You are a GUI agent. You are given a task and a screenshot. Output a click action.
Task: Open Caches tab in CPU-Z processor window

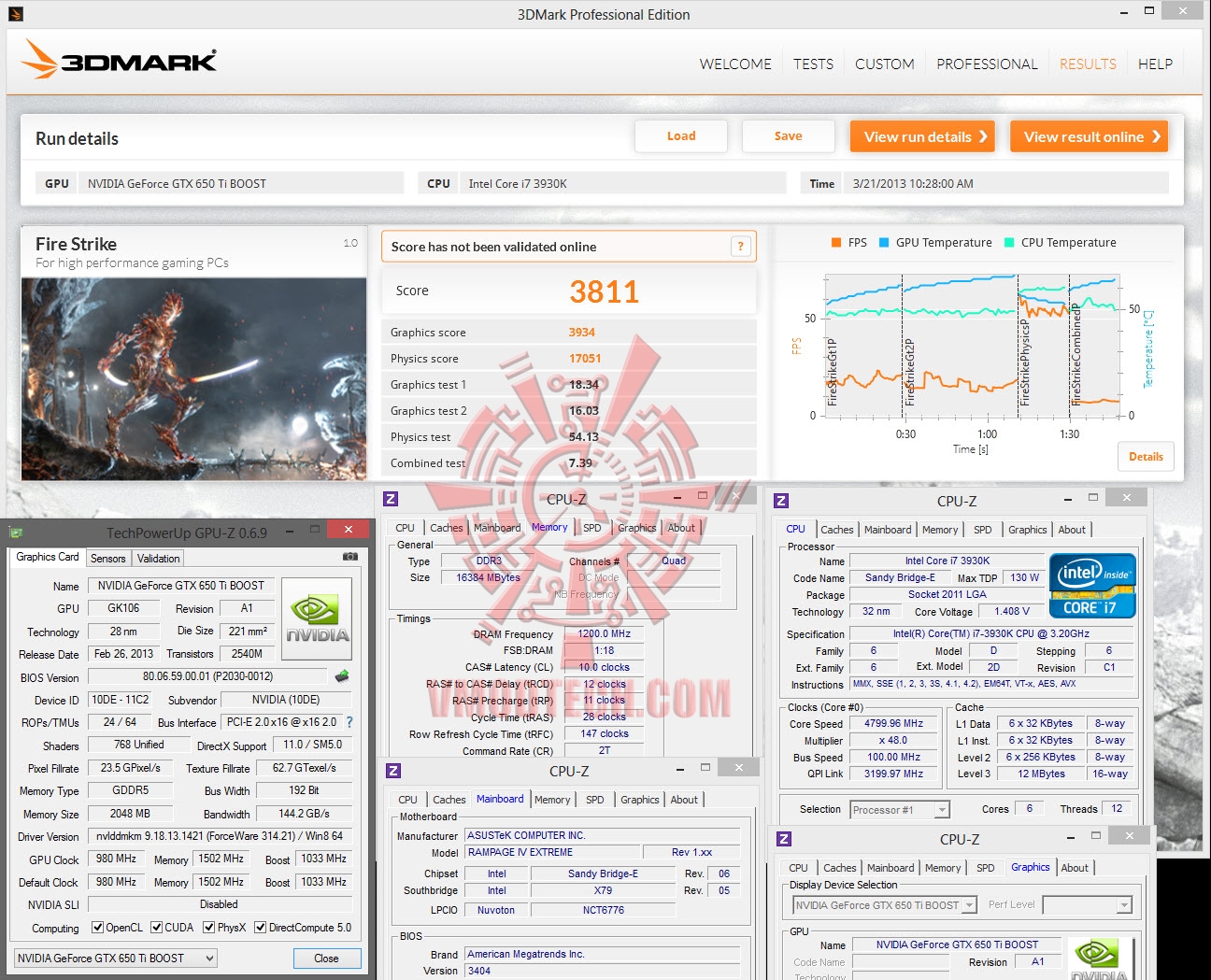tap(836, 530)
